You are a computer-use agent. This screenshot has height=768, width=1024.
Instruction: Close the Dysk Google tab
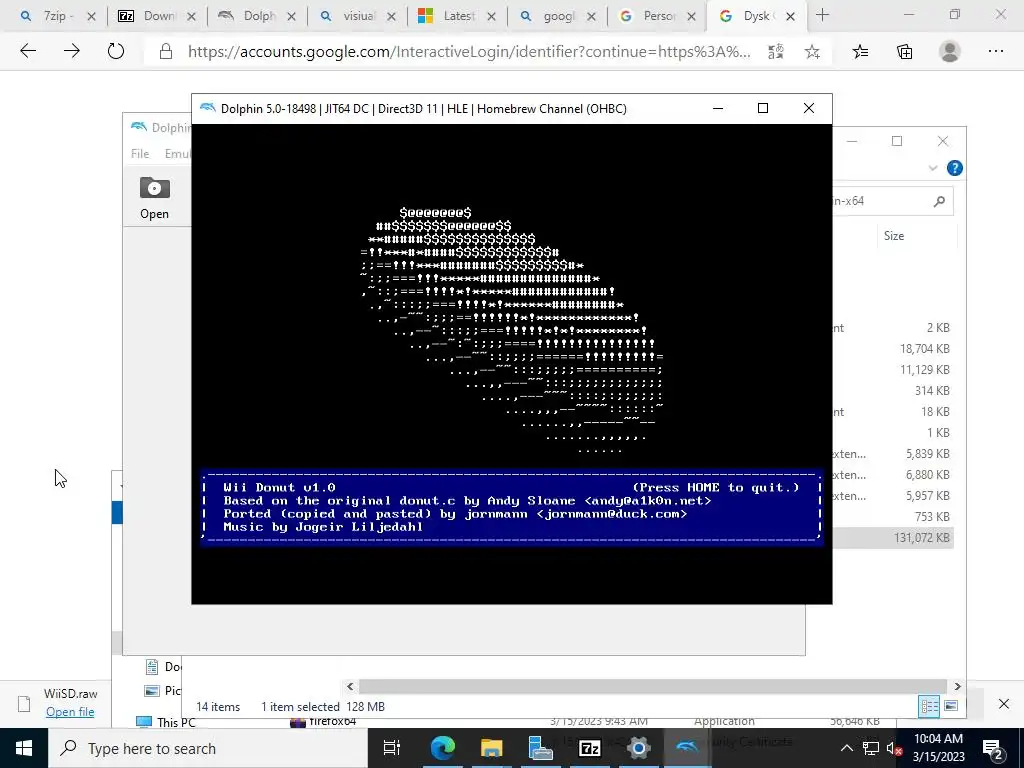click(x=790, y=16)
